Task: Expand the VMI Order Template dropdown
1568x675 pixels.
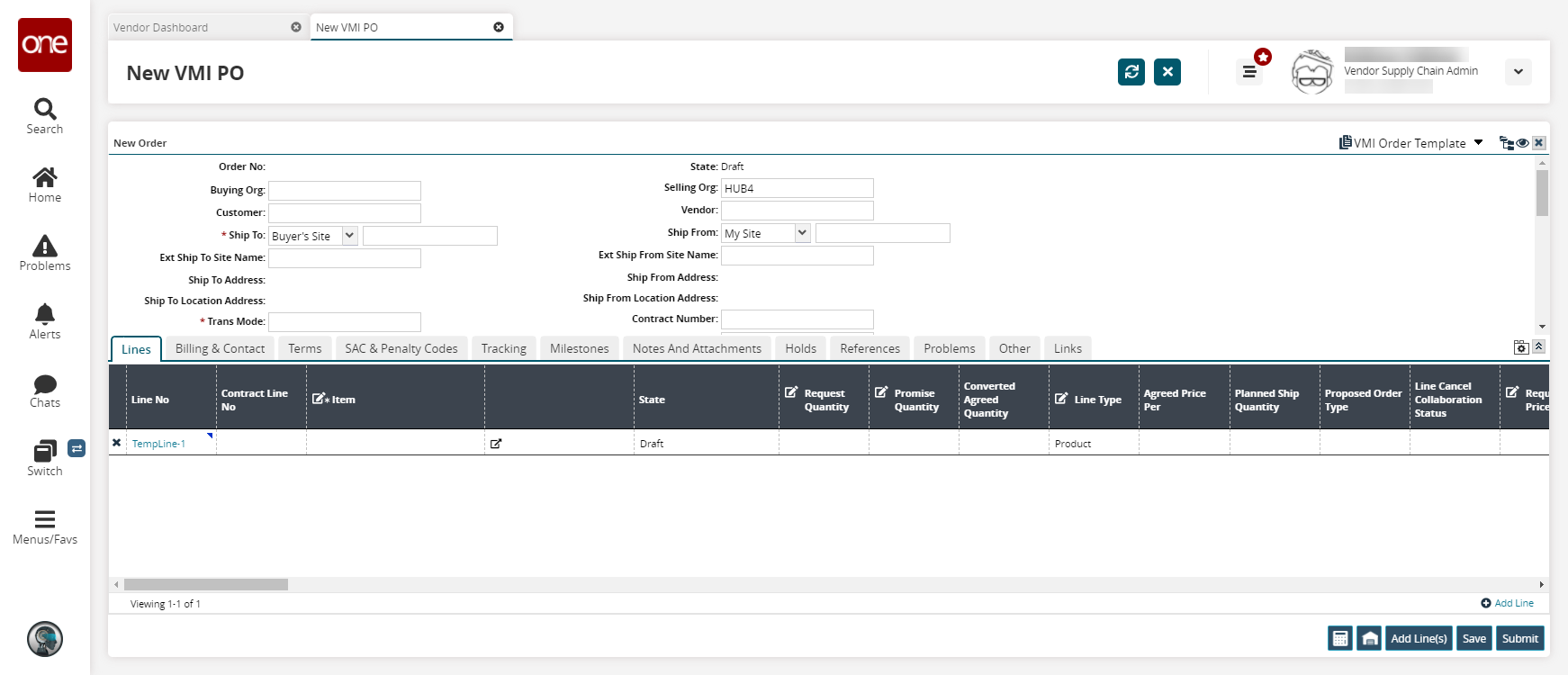Action: (x=1478, y=143)
